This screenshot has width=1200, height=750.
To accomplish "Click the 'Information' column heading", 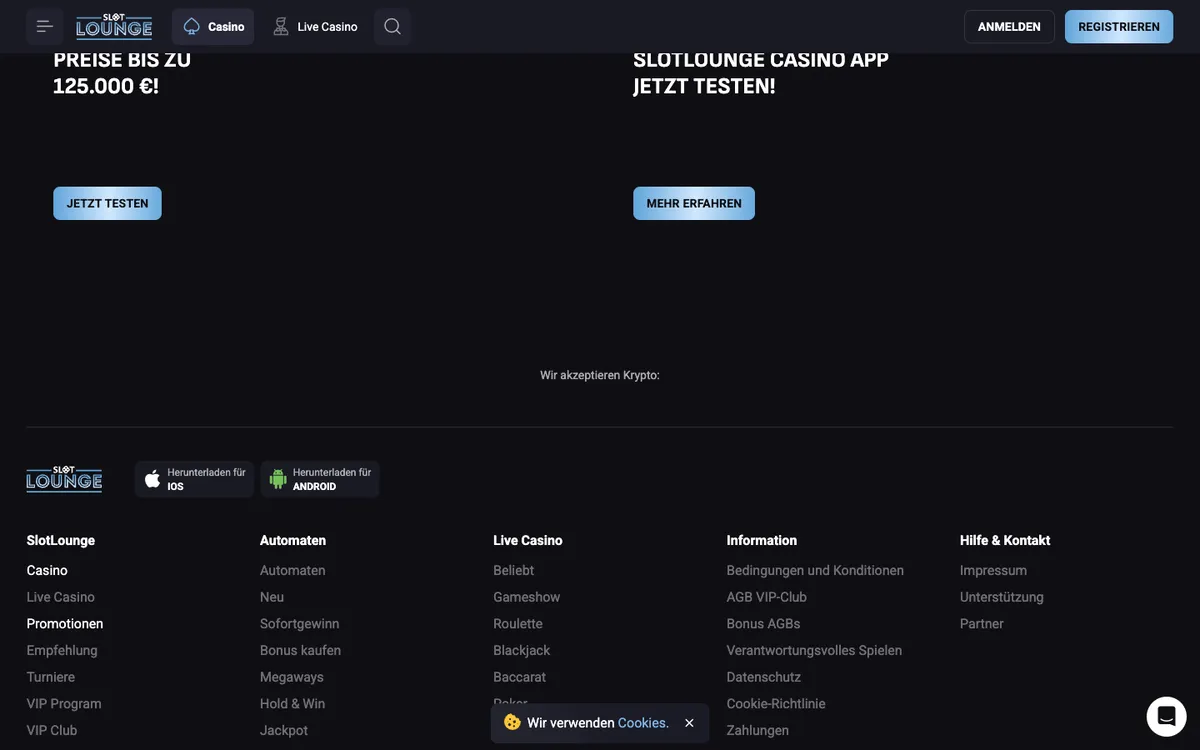I will click(x=762, y=540).
